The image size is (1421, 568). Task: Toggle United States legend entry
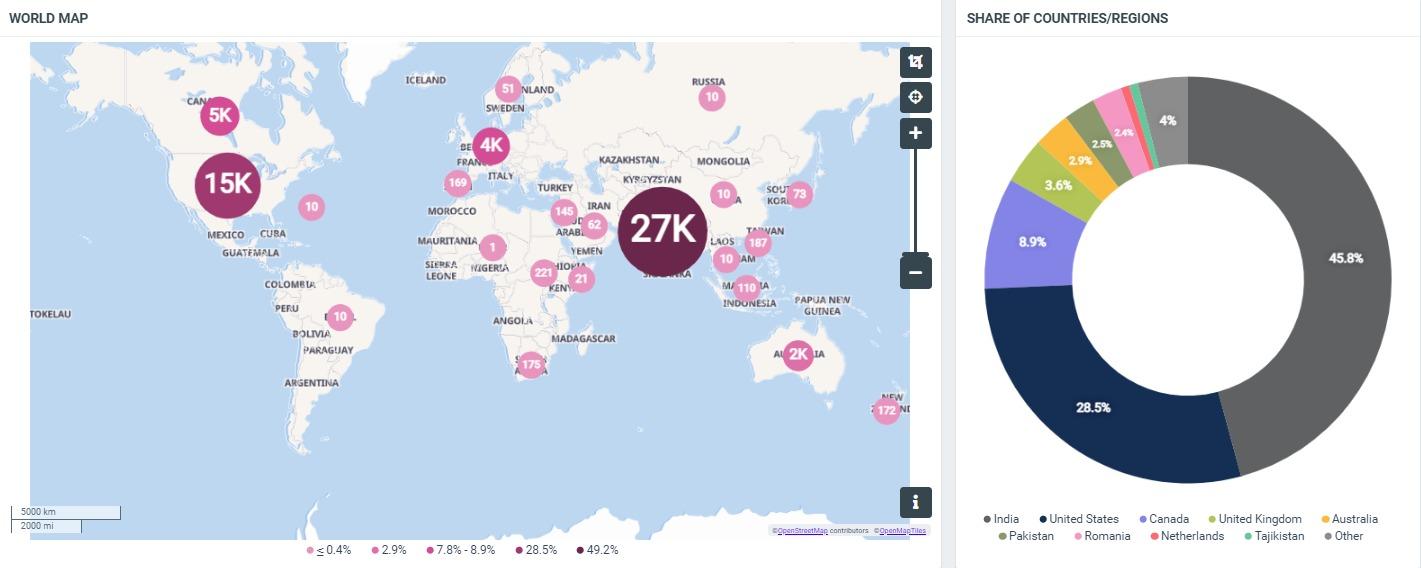(x=1079, y=519)
